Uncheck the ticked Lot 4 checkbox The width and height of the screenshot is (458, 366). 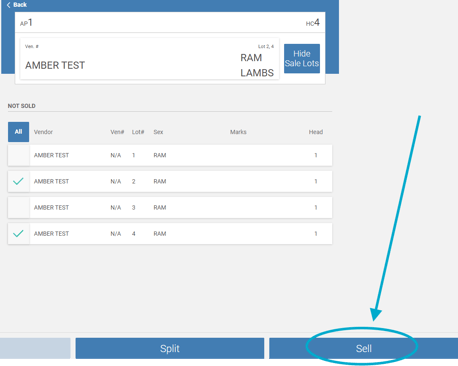(x=19, y=234)
